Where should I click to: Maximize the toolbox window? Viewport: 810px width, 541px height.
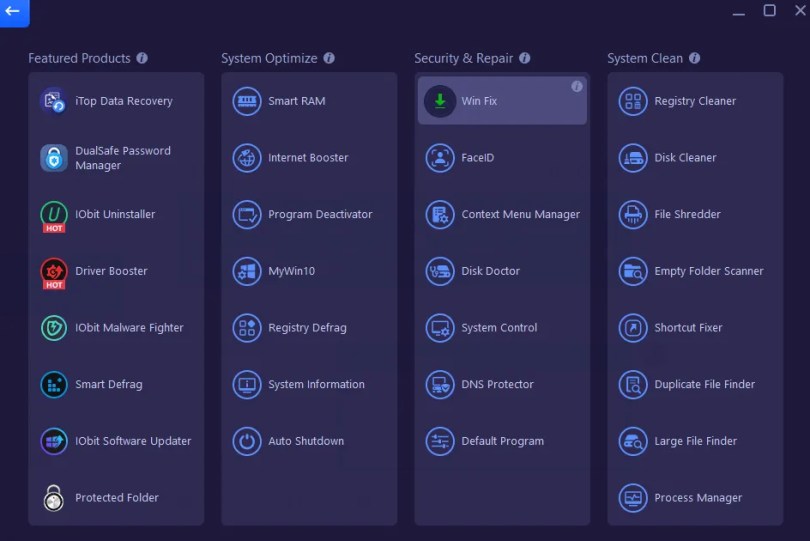click(769, 10)
